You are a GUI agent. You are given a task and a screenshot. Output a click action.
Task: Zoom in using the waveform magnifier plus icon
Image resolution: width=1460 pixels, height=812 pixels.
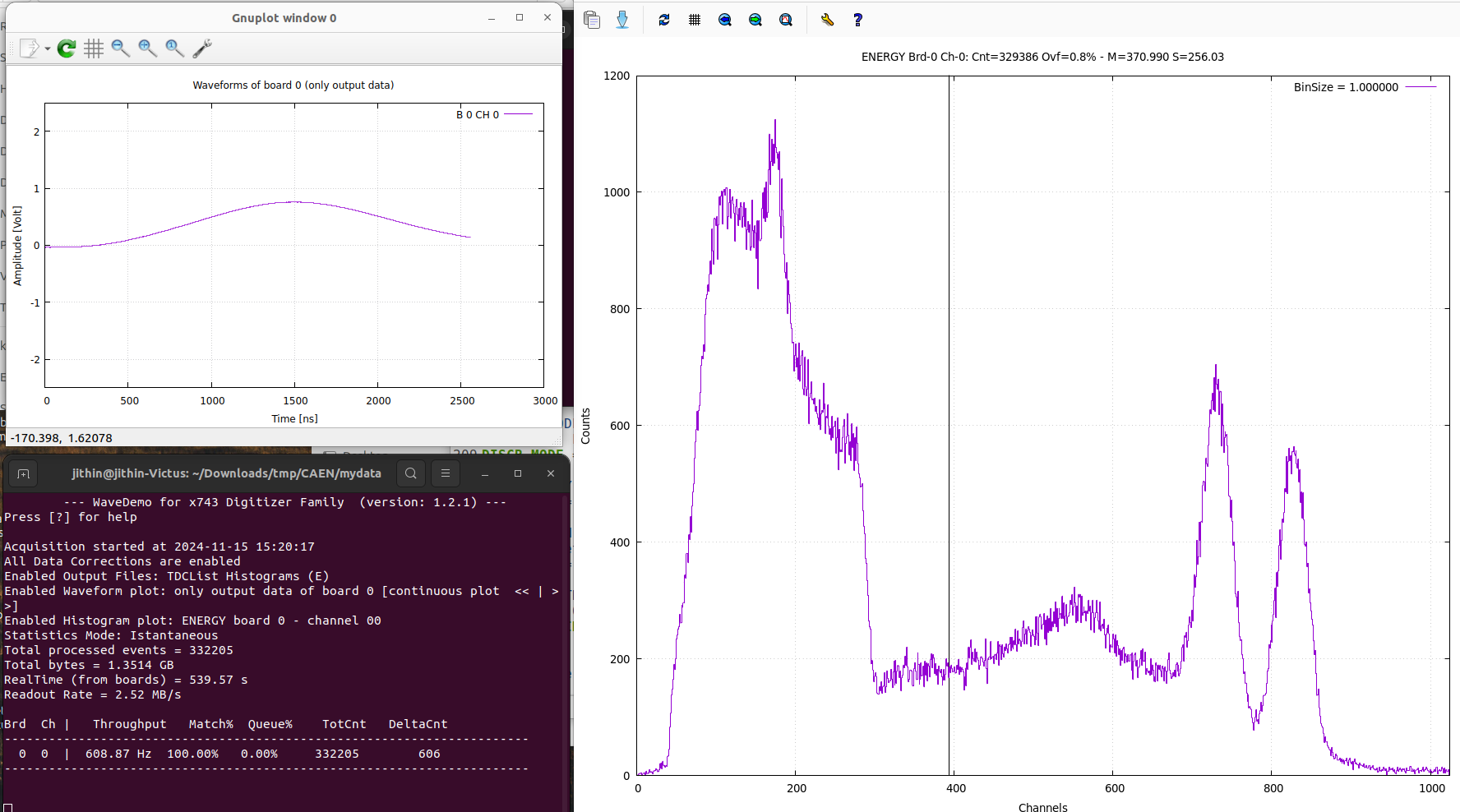[148, 48]
